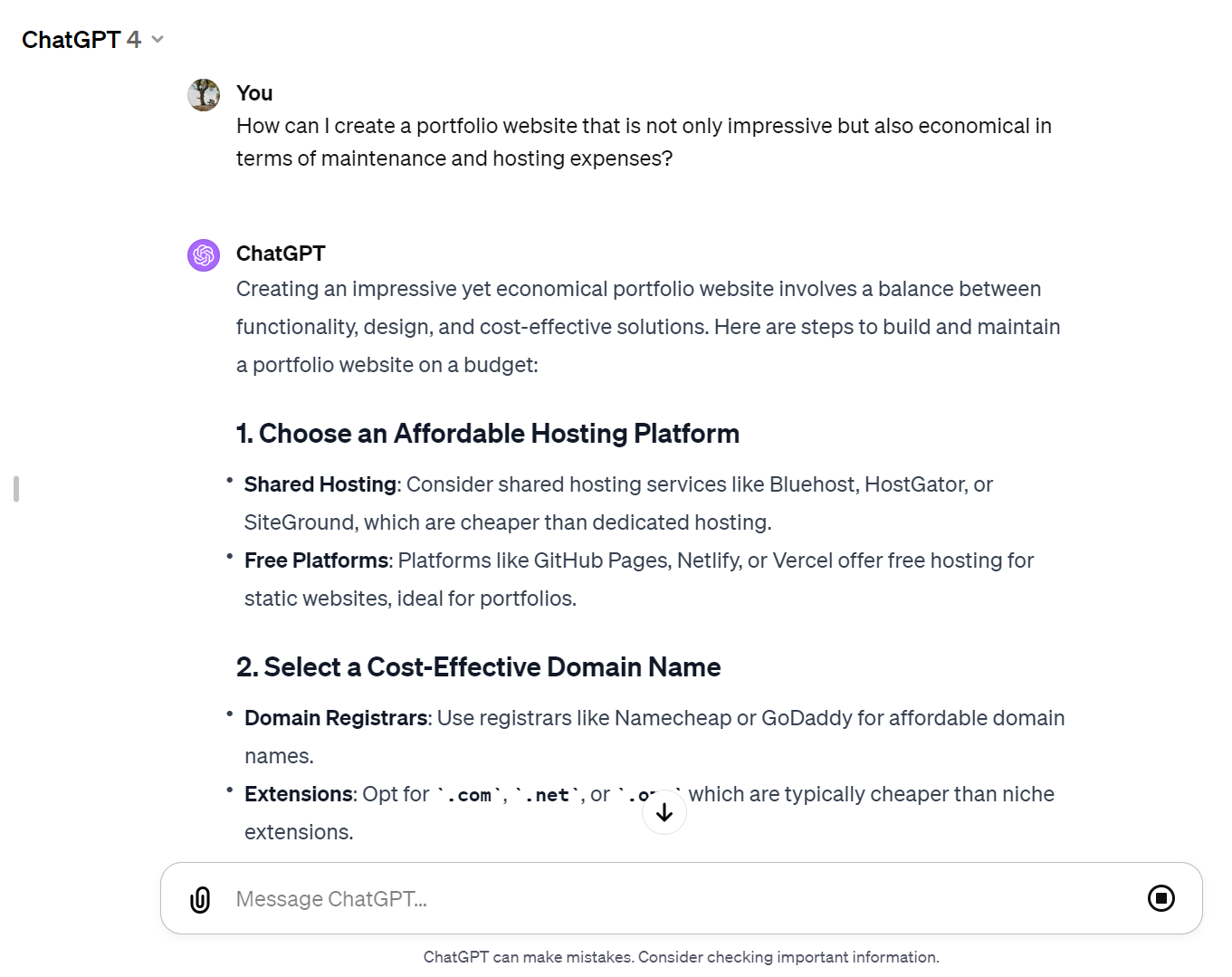Image resolution: width=1232 pixels, height=977 pixels.
Task: Click the chevron beside ChatGPT 4
Action: [x=158, y=40]
